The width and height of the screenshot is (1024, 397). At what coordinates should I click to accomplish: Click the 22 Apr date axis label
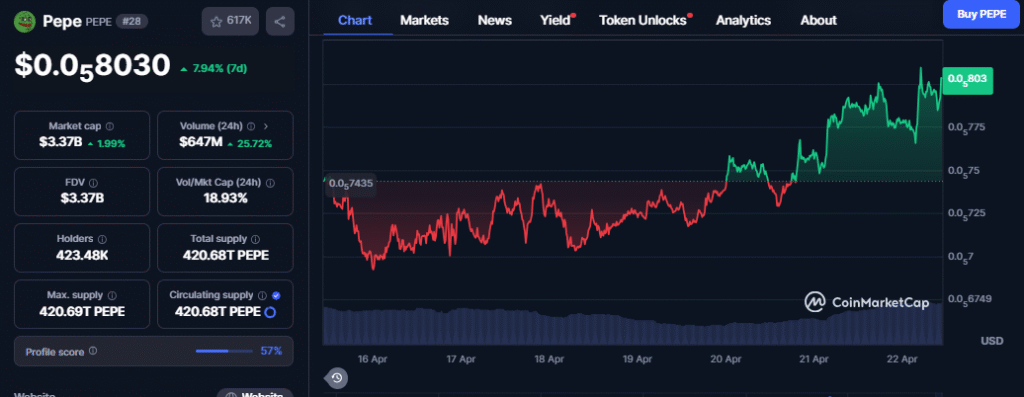[x=902, y=359]
